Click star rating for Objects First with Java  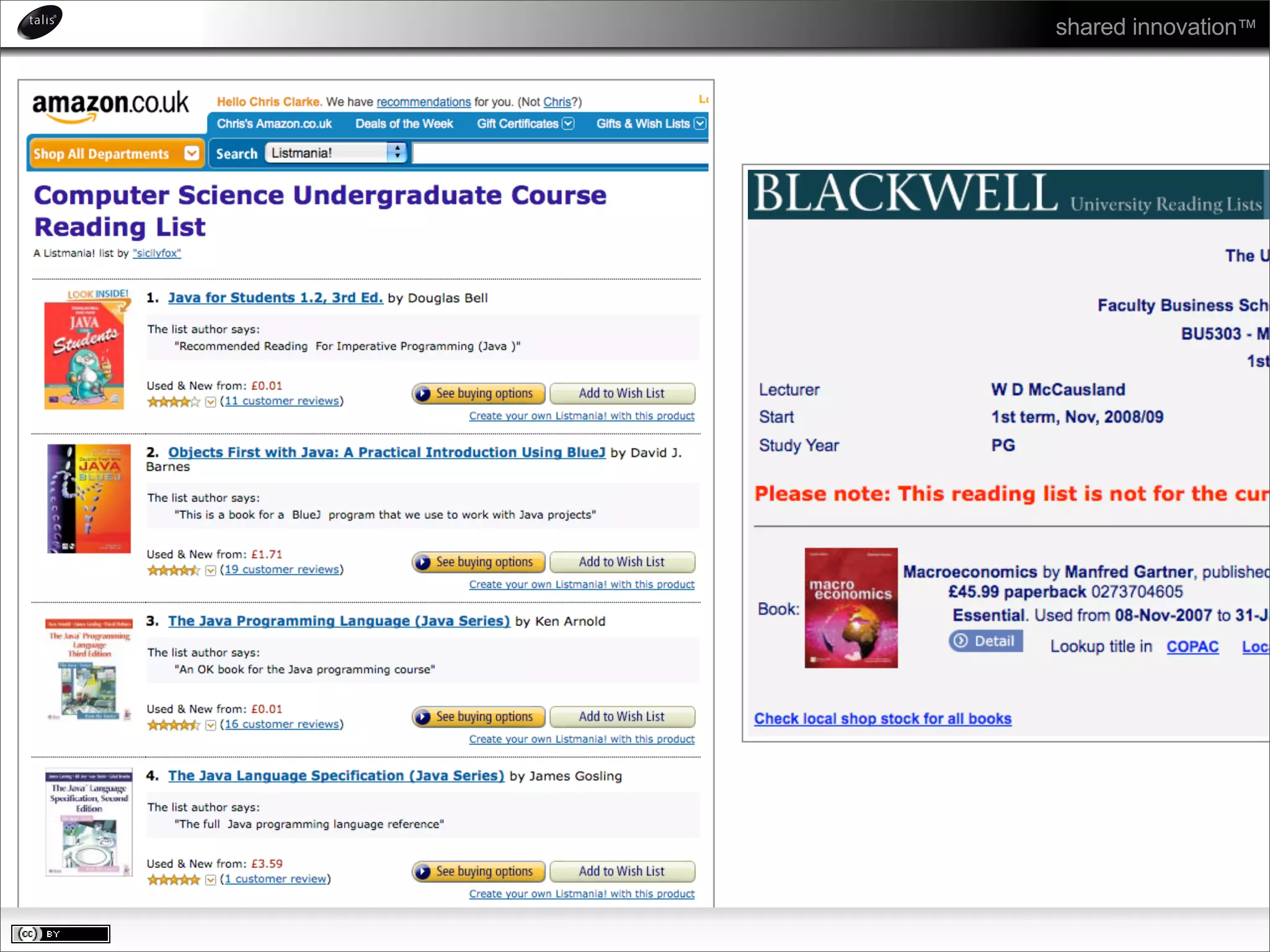pos(174,571)
